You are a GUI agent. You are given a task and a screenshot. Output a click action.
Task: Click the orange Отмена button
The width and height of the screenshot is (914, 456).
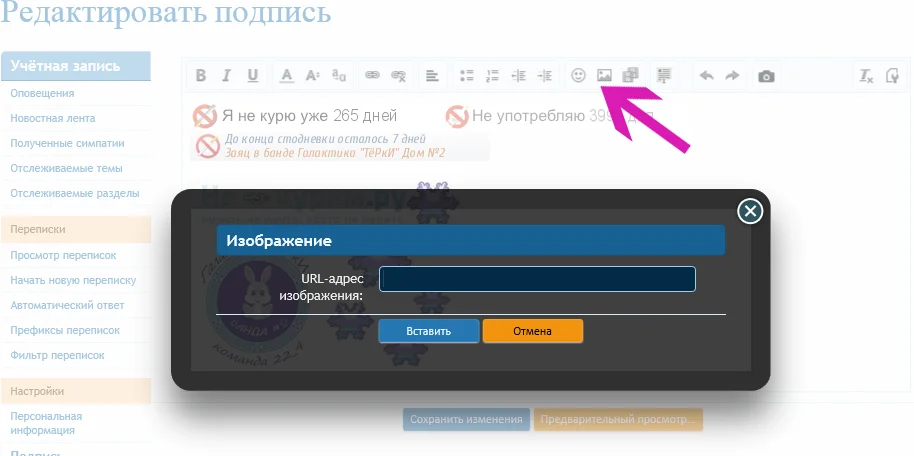532,331
